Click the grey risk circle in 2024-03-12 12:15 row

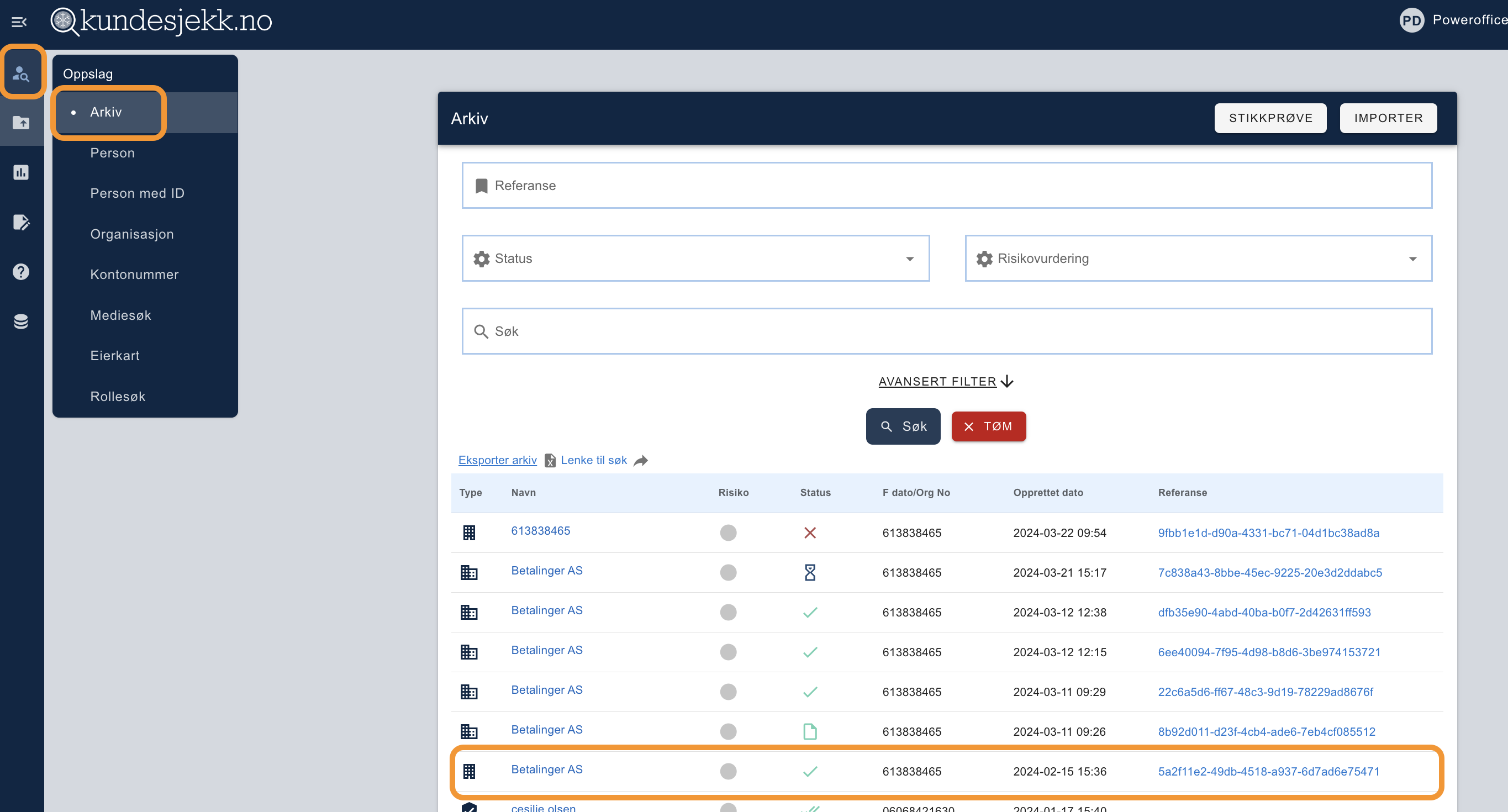[x=727, y=652]
